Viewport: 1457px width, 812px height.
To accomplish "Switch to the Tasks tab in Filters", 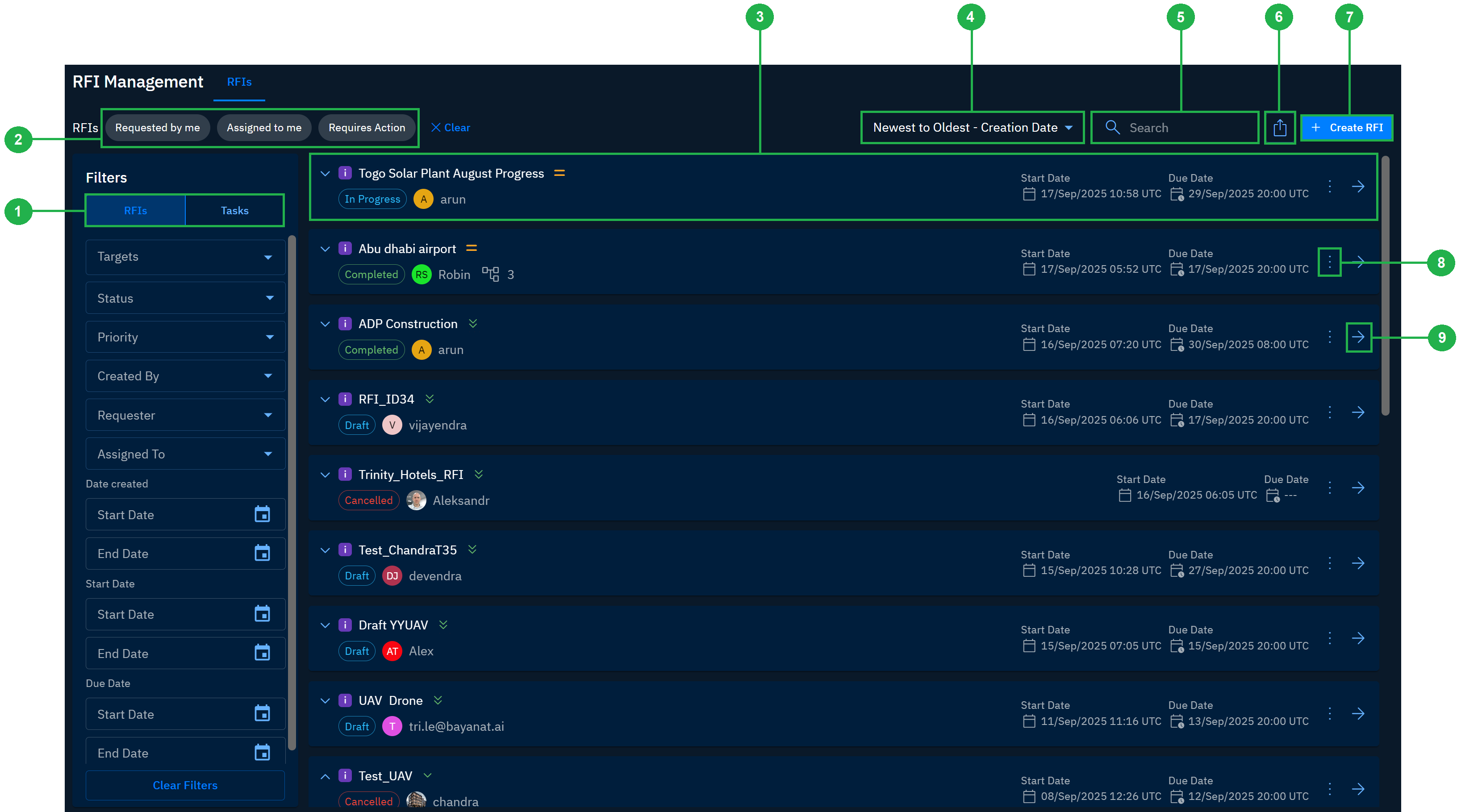I will pyautogui.click(x=234, y=210).
